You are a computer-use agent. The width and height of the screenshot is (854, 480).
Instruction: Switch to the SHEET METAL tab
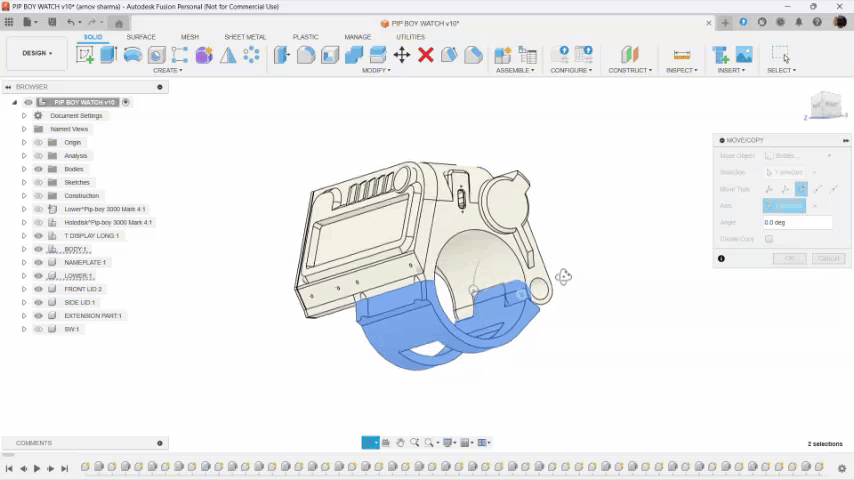point(245,37)
